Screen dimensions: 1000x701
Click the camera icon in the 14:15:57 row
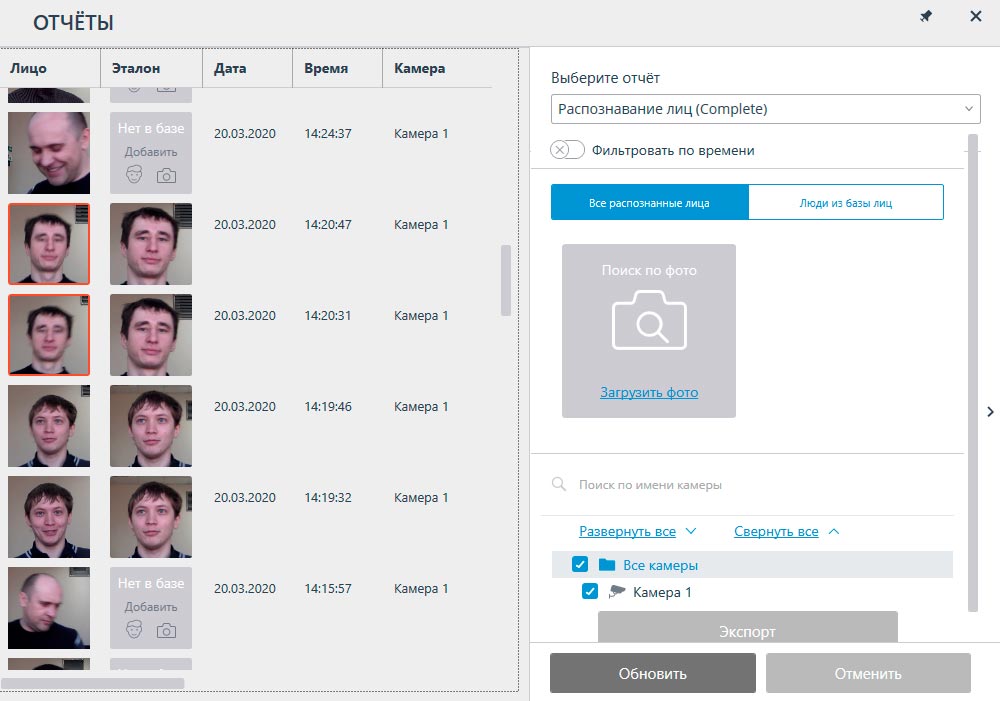pyautogui.click(x=166, y=630)
